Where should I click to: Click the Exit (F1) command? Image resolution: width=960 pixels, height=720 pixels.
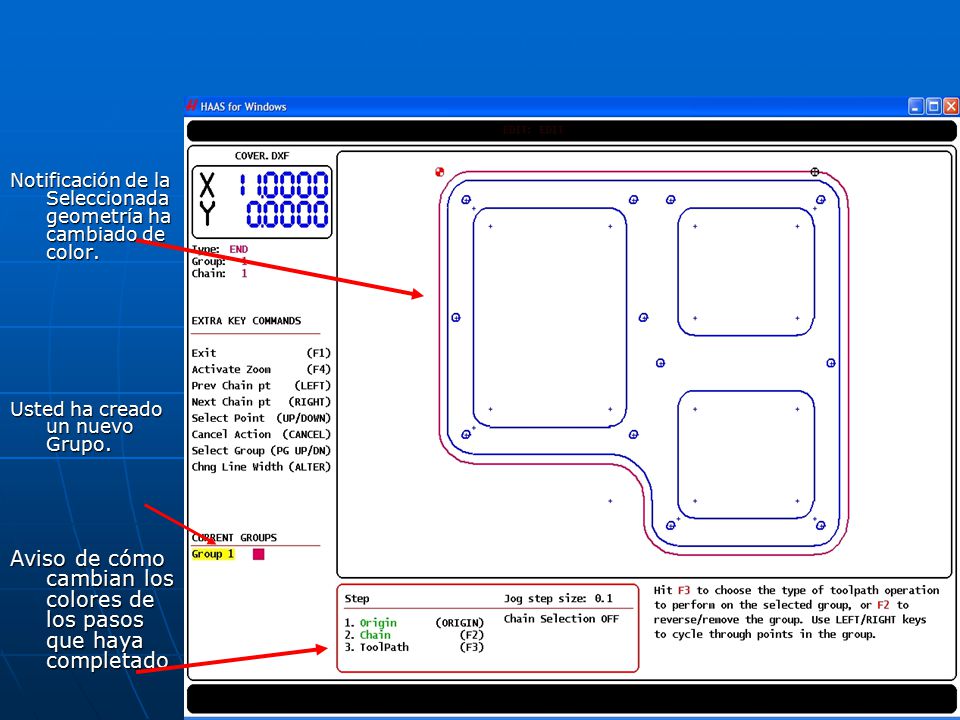[261, 353]
